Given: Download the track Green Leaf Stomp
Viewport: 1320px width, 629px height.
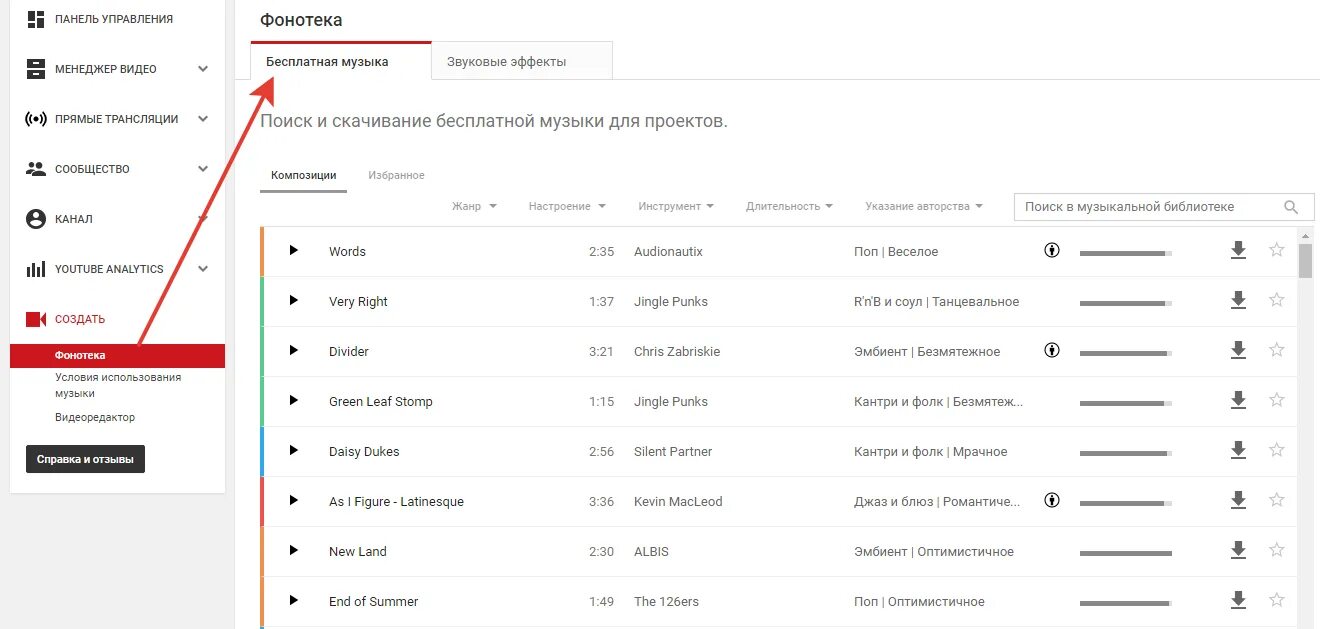Looking at the screenshot, I should [x=1238, y=400].
